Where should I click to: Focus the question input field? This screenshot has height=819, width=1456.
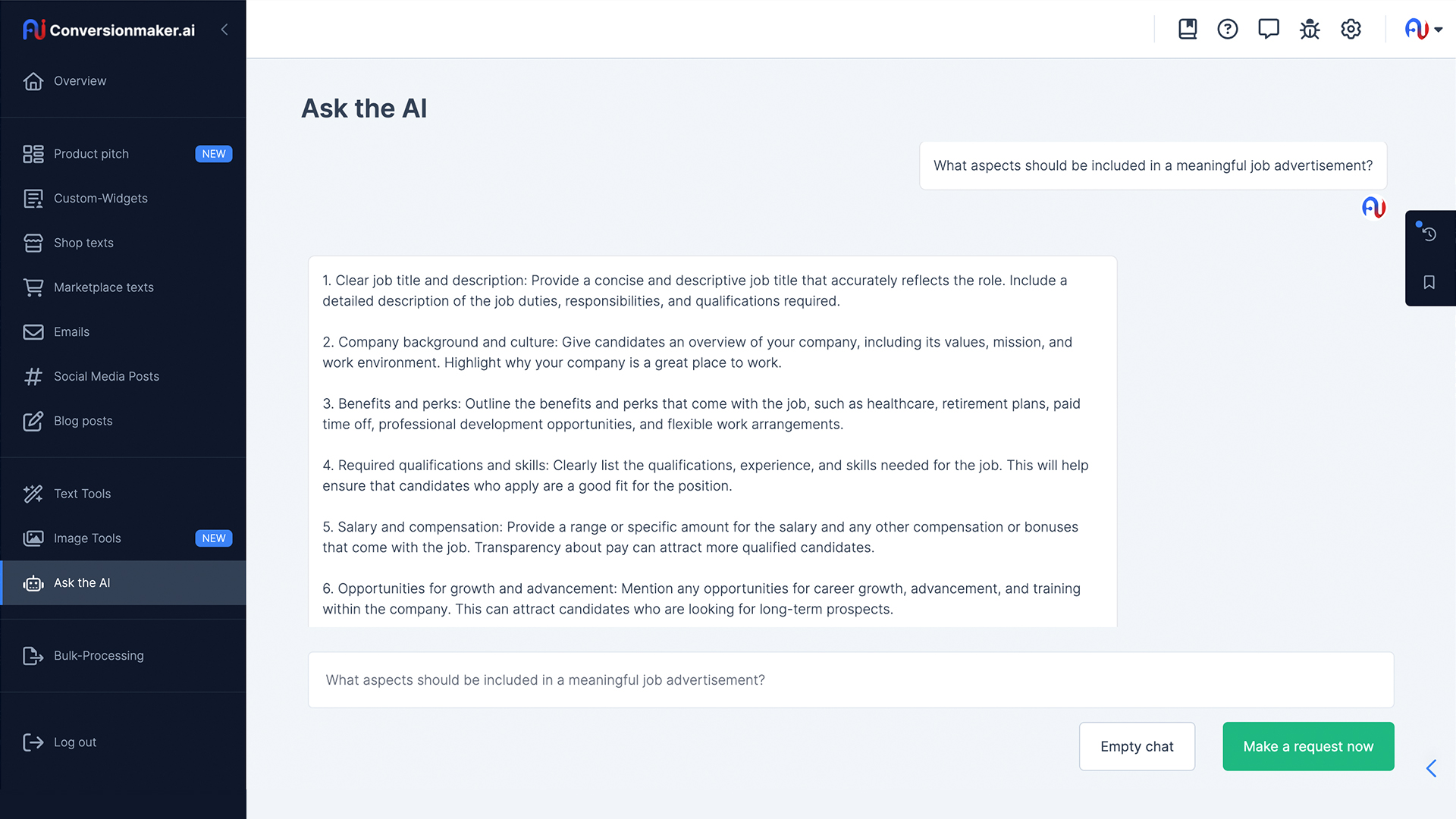[850, 680]
